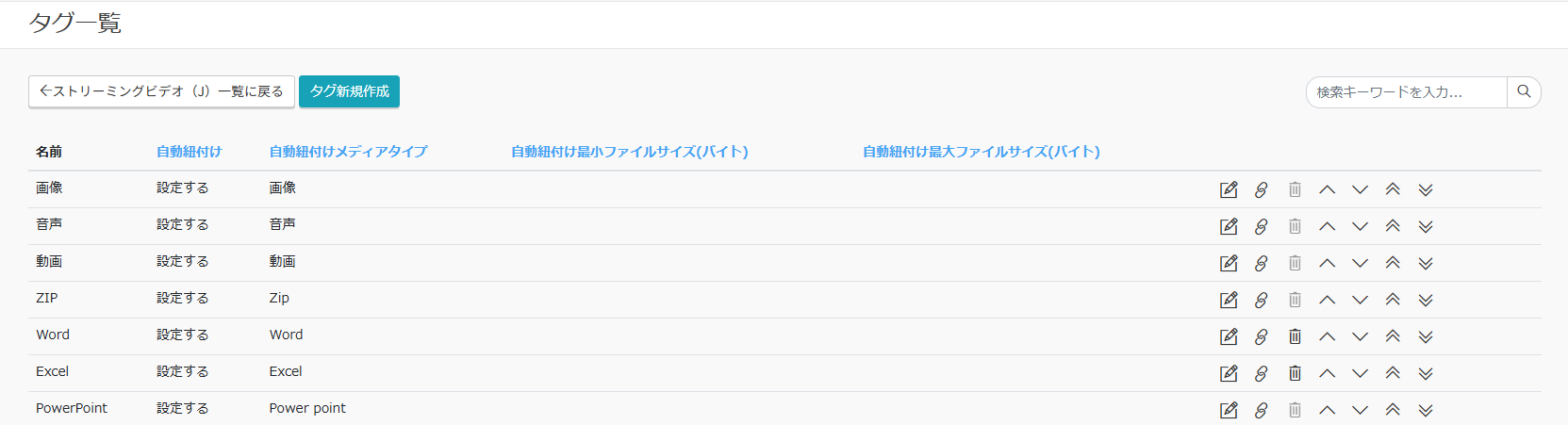The width and height of the screenshot is (1568, 425).
Task: Click the タグ新規作成 button
Action: pos(349,91)
